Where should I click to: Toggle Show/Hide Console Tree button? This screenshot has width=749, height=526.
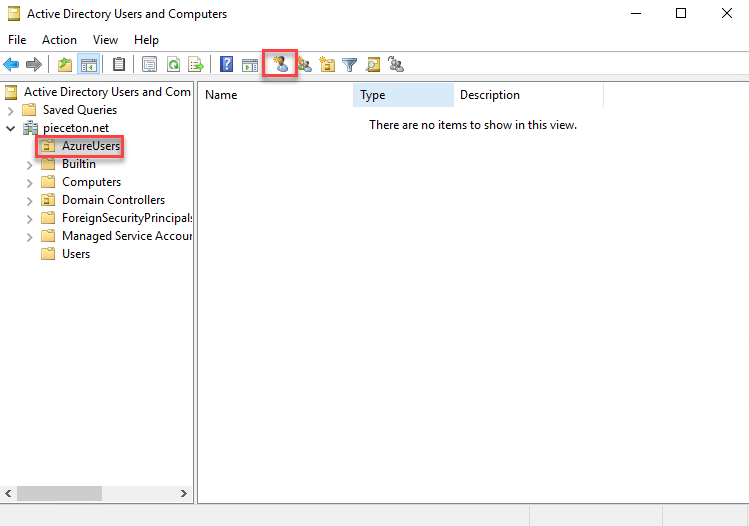(89, 64)
